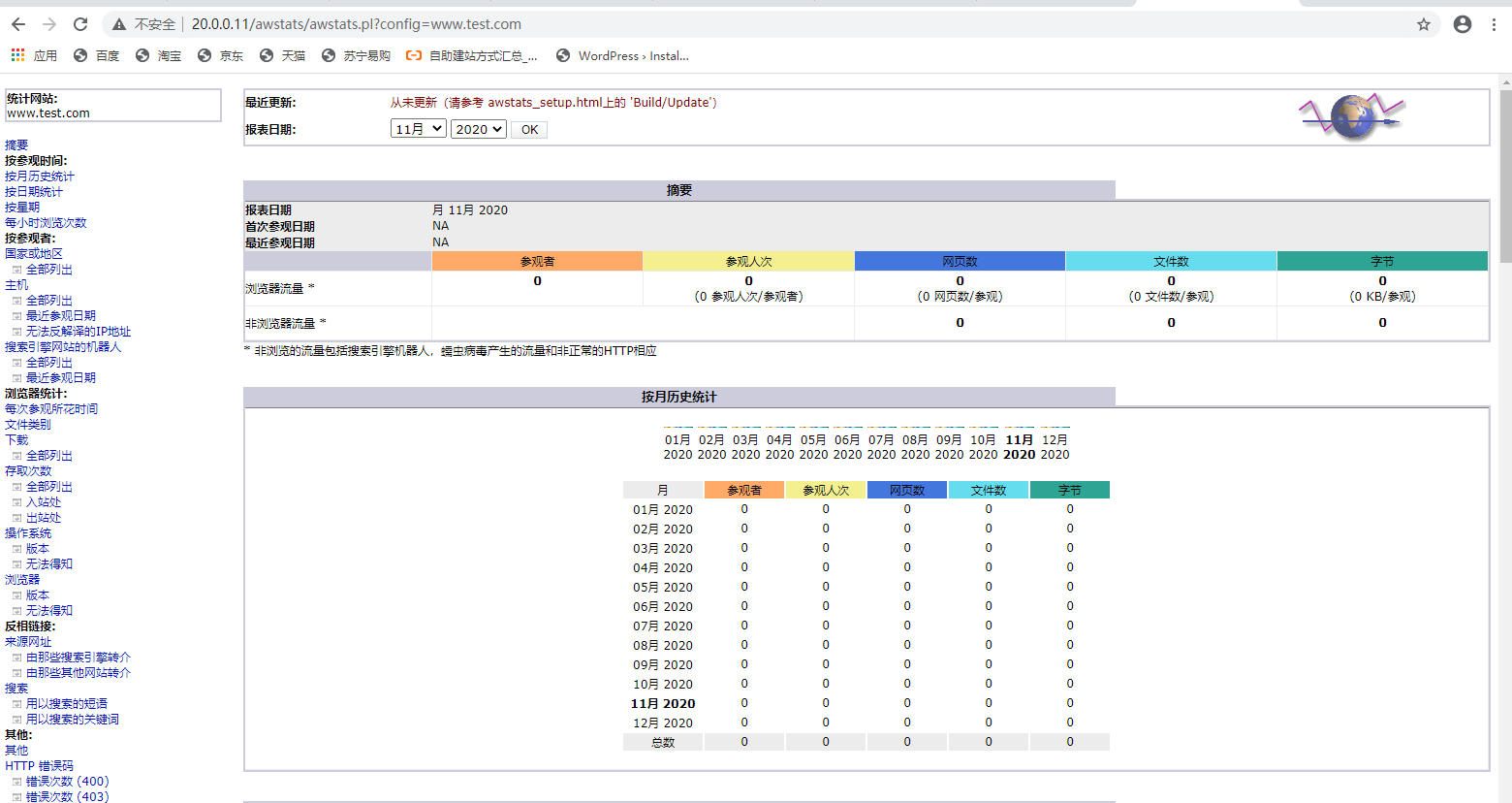The height and width of the screenshot is (803, 1512).
Task: Click list icon beside 由那些搜索引擎转介
Action: 16,658
